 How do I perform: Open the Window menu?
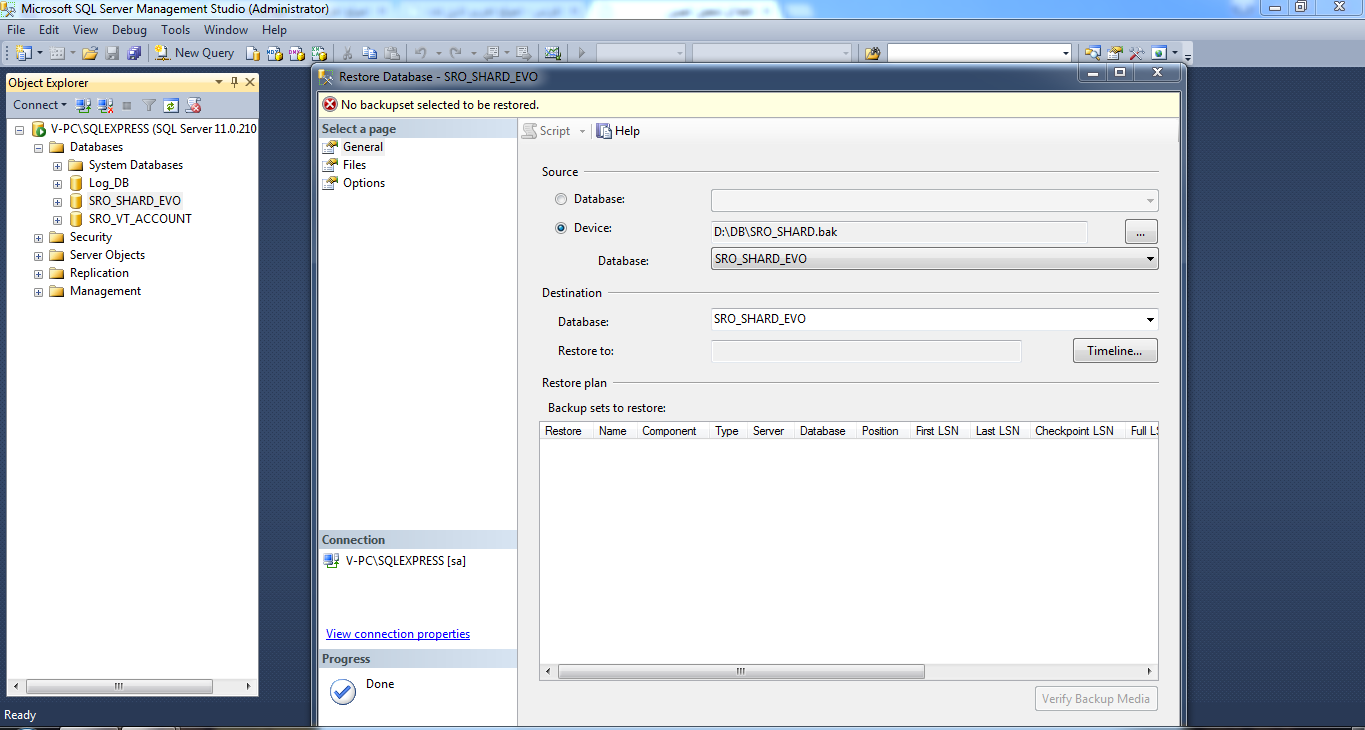point(226,30)
